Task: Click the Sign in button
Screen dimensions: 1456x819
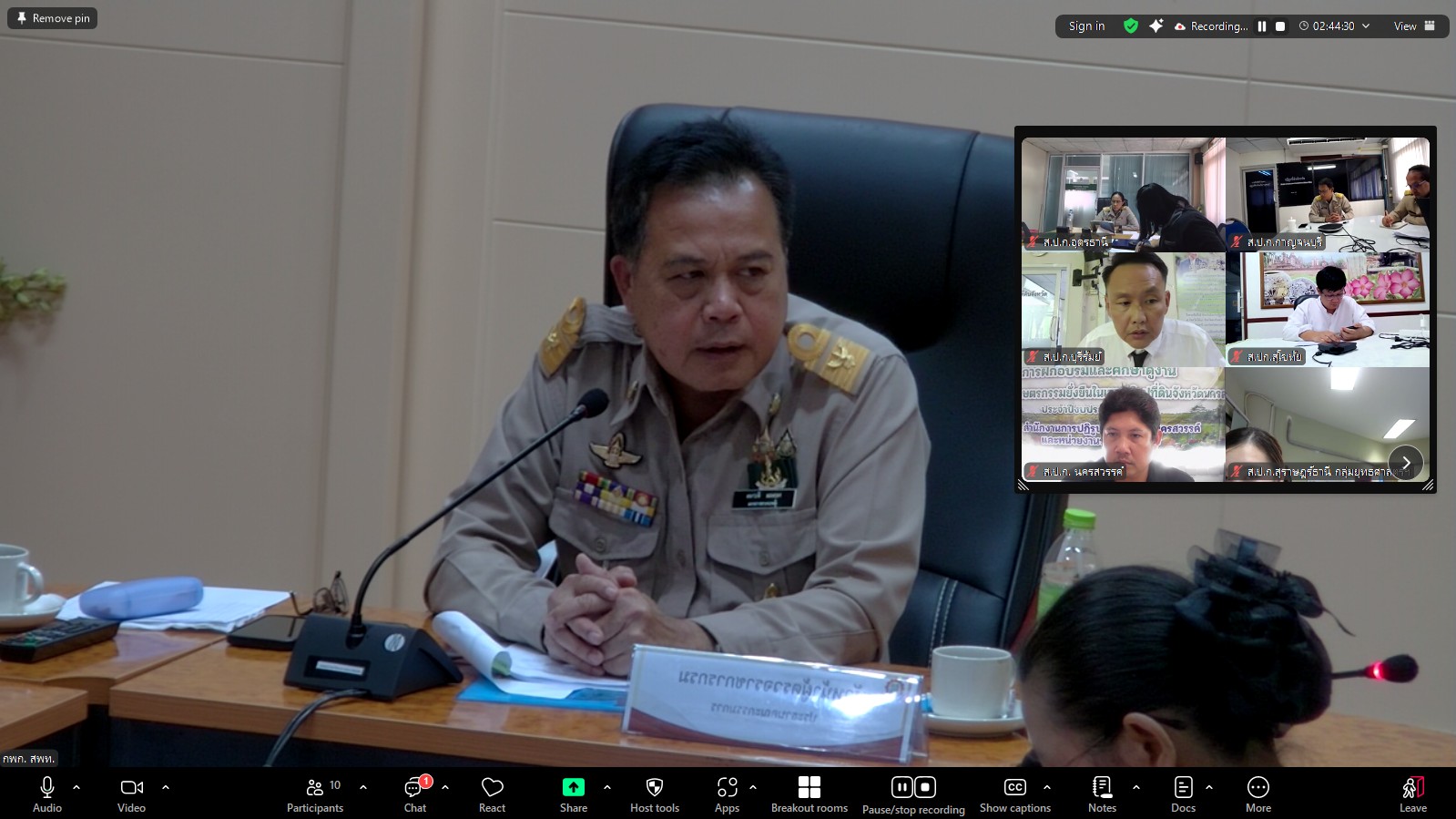Action: pos(1086,26)
